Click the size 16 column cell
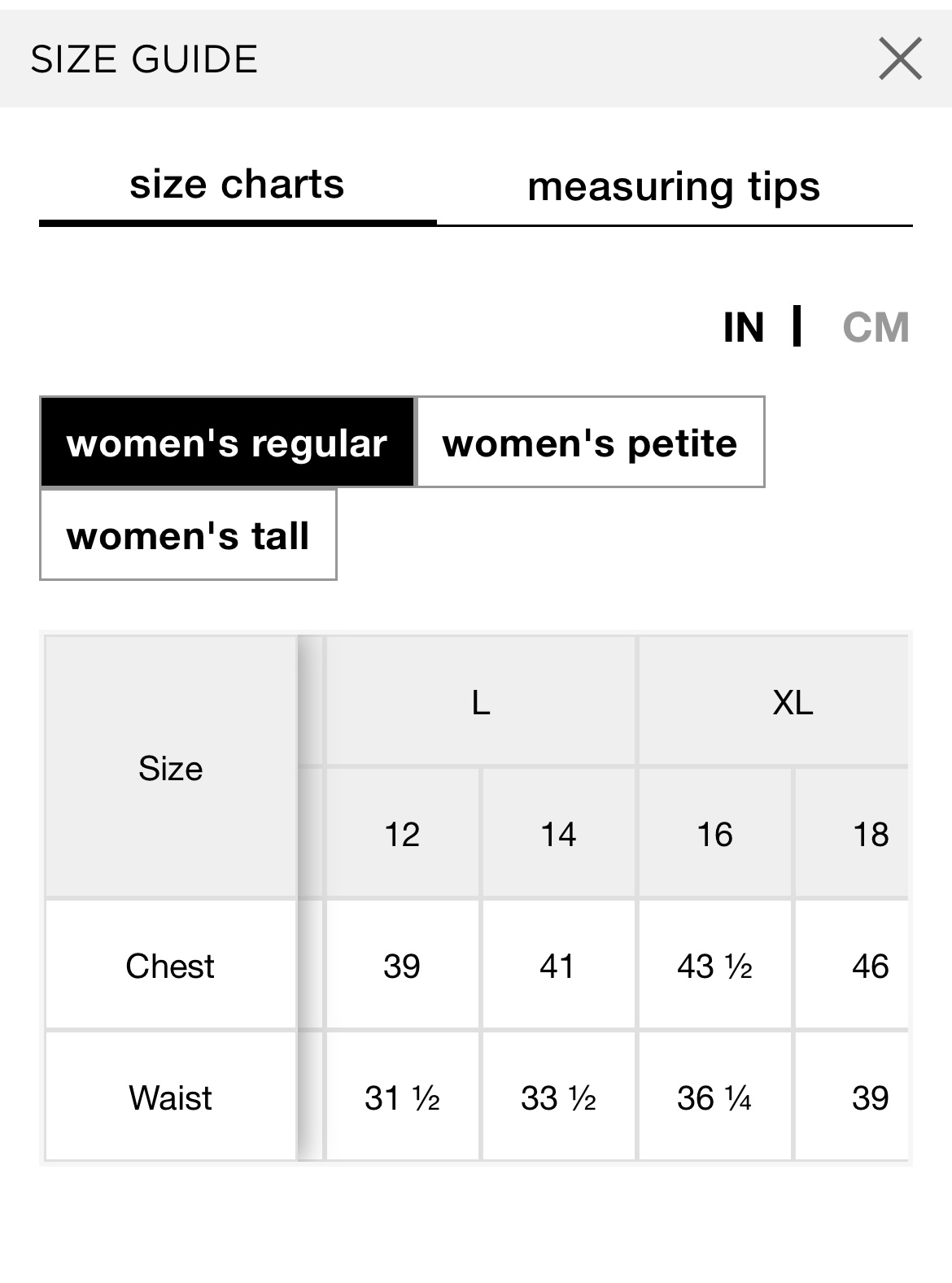Viewport: 952px width, 1283px height. [714, 833]
